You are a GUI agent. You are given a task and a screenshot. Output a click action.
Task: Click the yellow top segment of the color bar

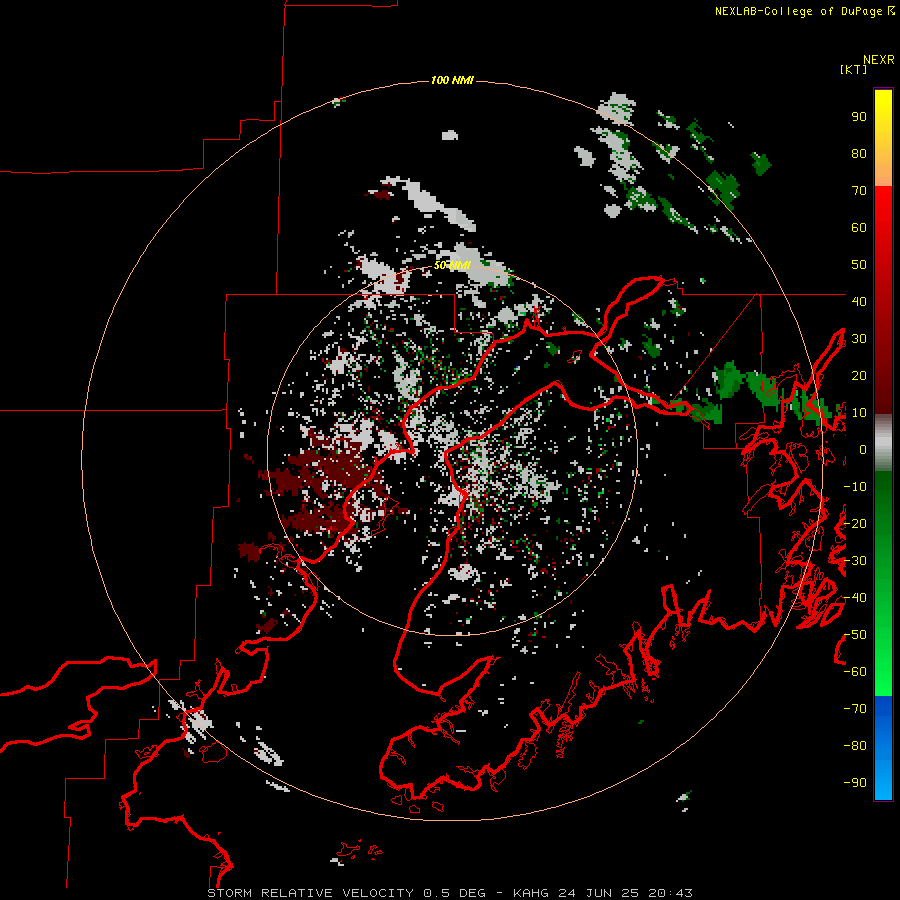click(883, 138)
